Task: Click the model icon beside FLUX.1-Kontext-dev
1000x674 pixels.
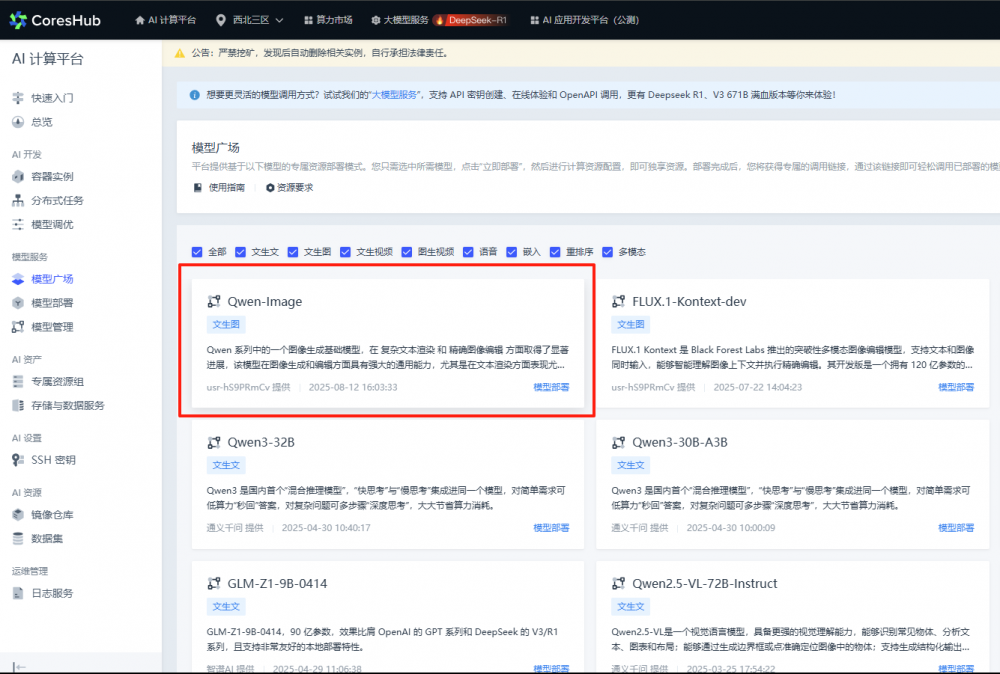Action: click(x=618, y=302)
